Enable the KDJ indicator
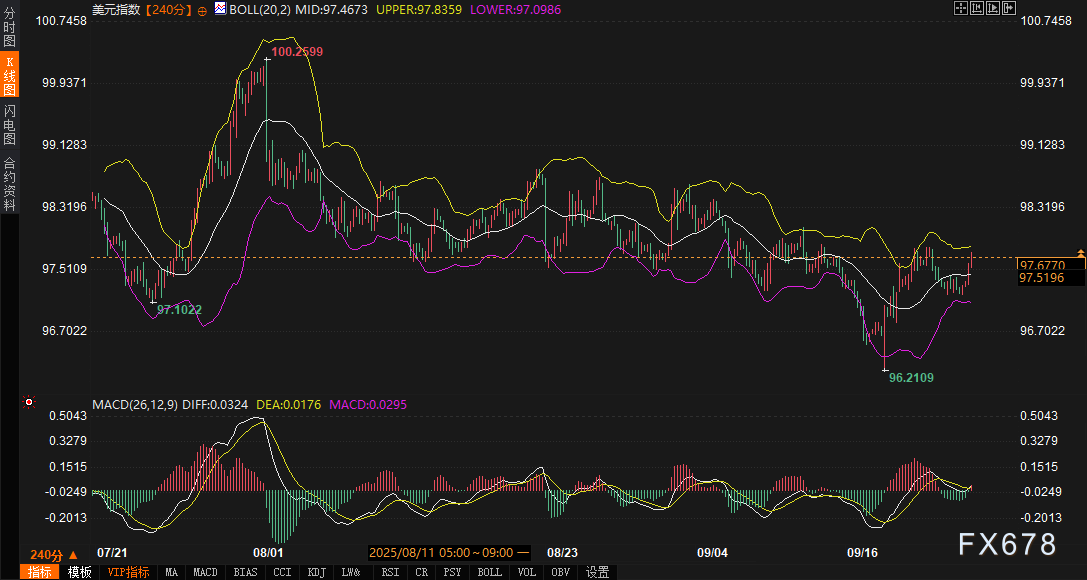The width and height of the screenshot is (1087, 580). click(316, 572)
